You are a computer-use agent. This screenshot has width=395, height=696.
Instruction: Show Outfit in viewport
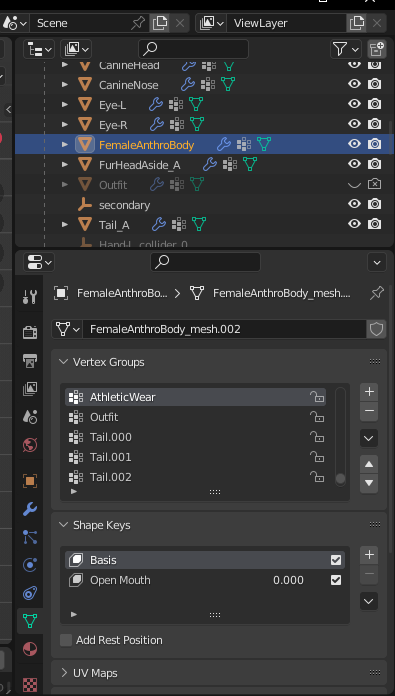354,184
